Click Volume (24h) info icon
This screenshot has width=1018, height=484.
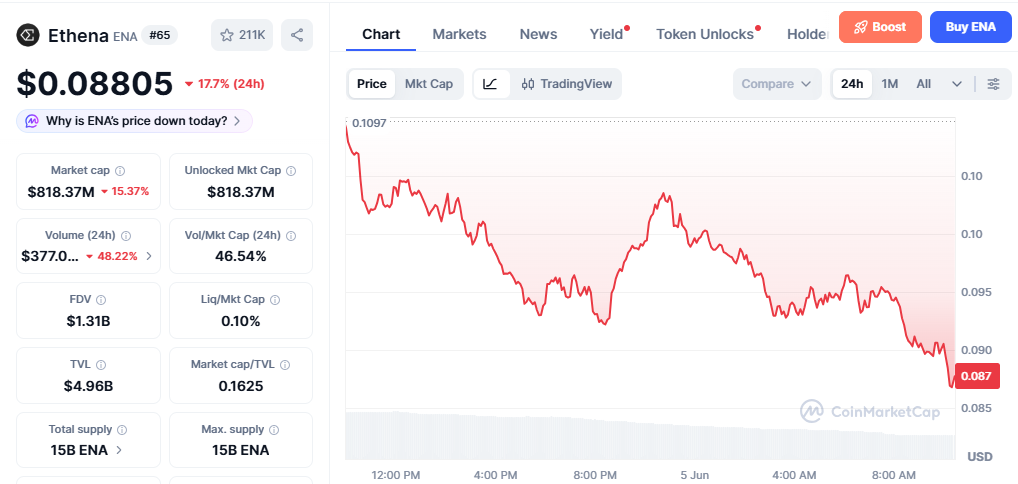tap(126, 236)
